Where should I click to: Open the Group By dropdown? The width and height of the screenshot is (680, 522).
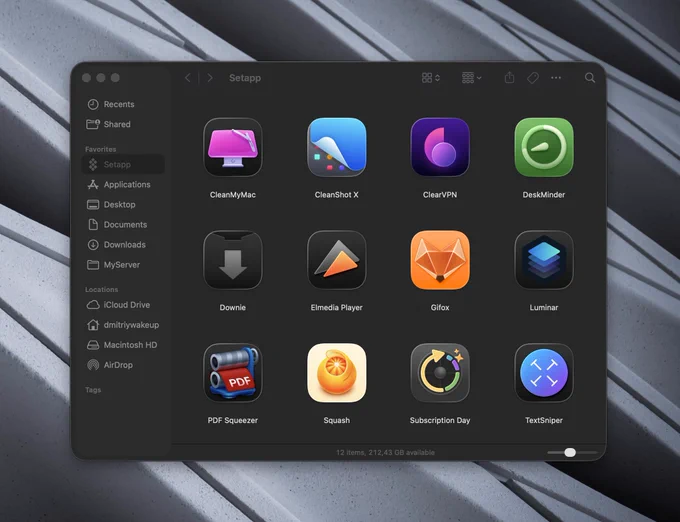(x=471, y=78)
